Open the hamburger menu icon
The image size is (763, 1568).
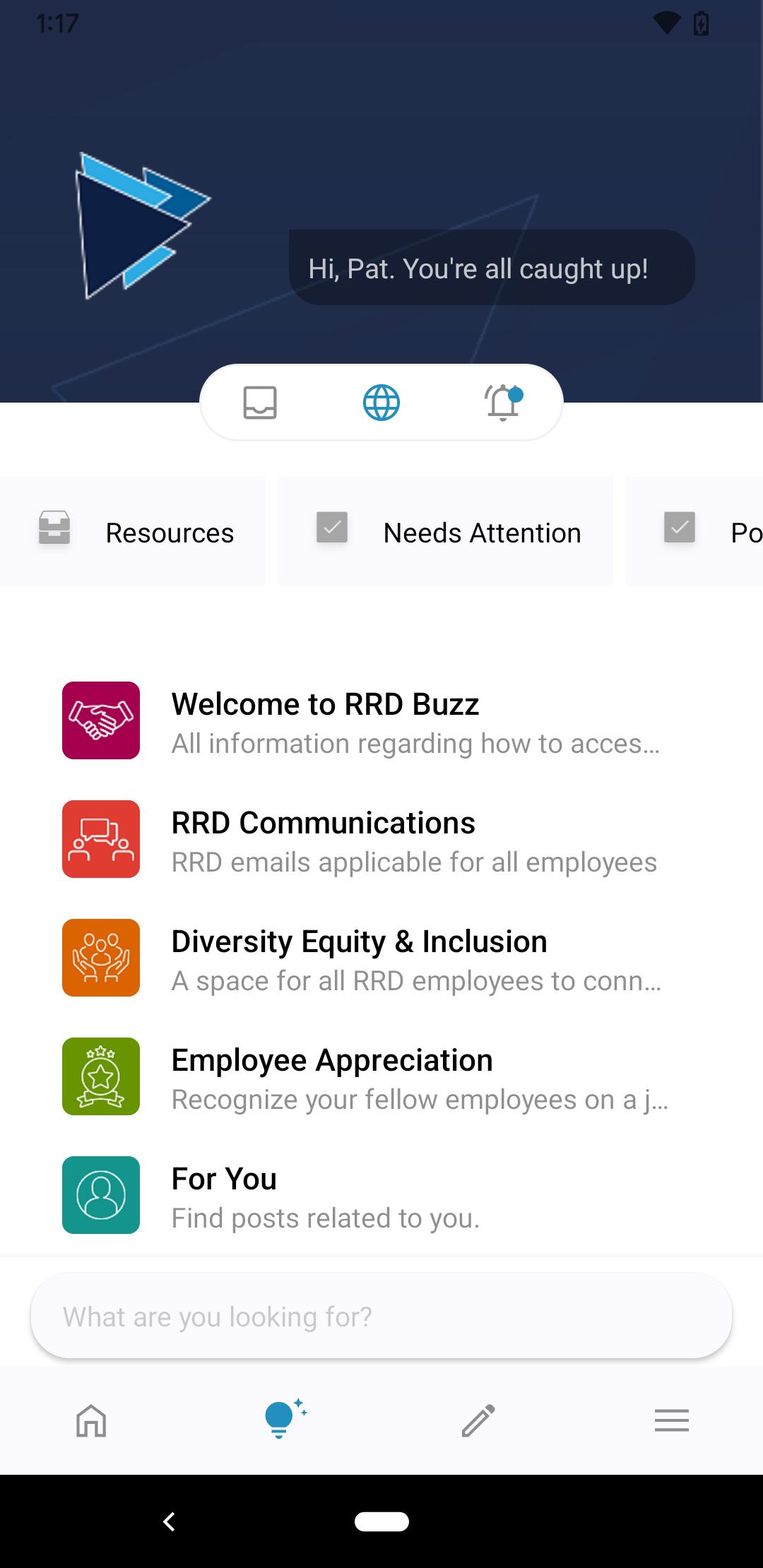tap(672, 1420)
